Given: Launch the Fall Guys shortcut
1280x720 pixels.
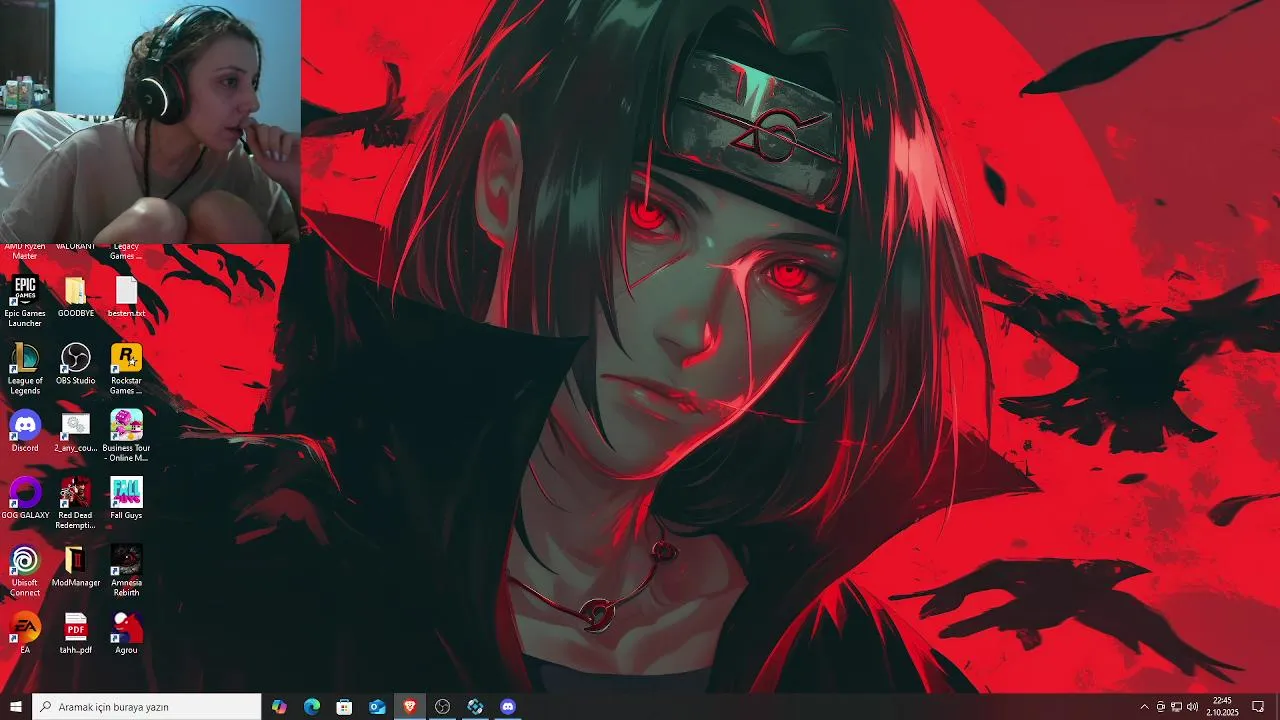Looking at the screenshot, I should (126, 499).
